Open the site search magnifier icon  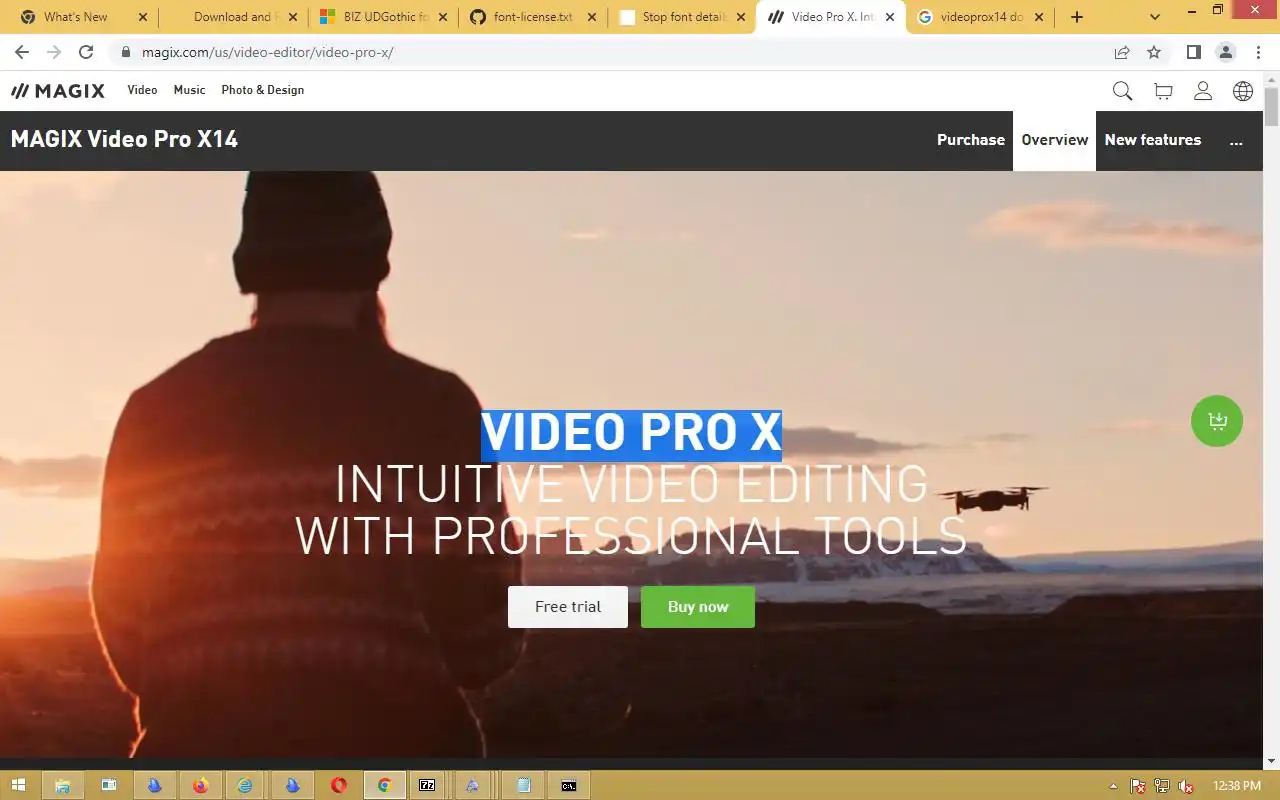1122,91
